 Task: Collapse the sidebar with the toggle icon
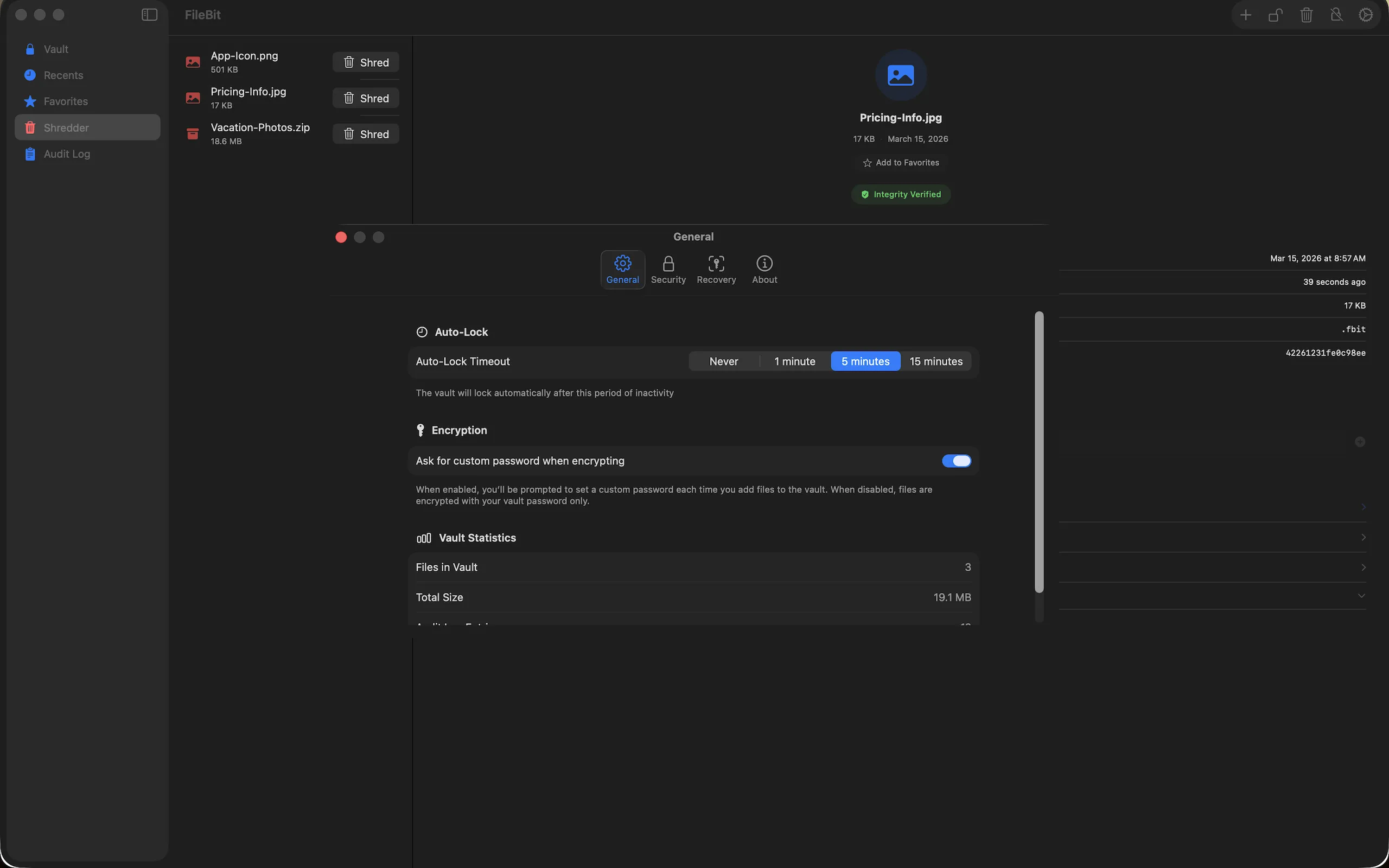[x=149, y=14]
